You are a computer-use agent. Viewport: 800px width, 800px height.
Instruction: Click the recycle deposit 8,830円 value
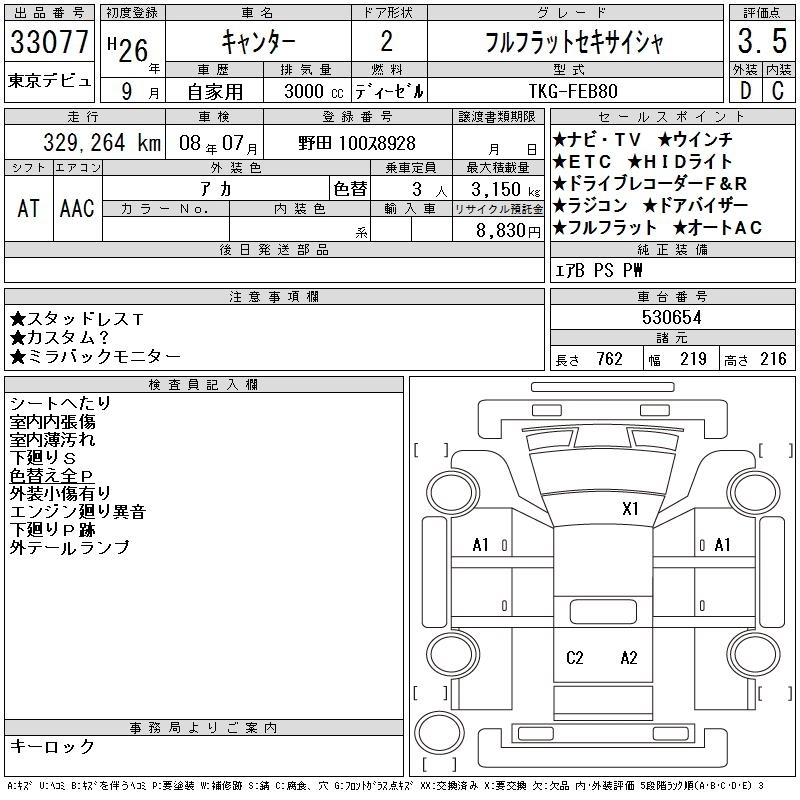pyautogui.click(x=504, y=229)
